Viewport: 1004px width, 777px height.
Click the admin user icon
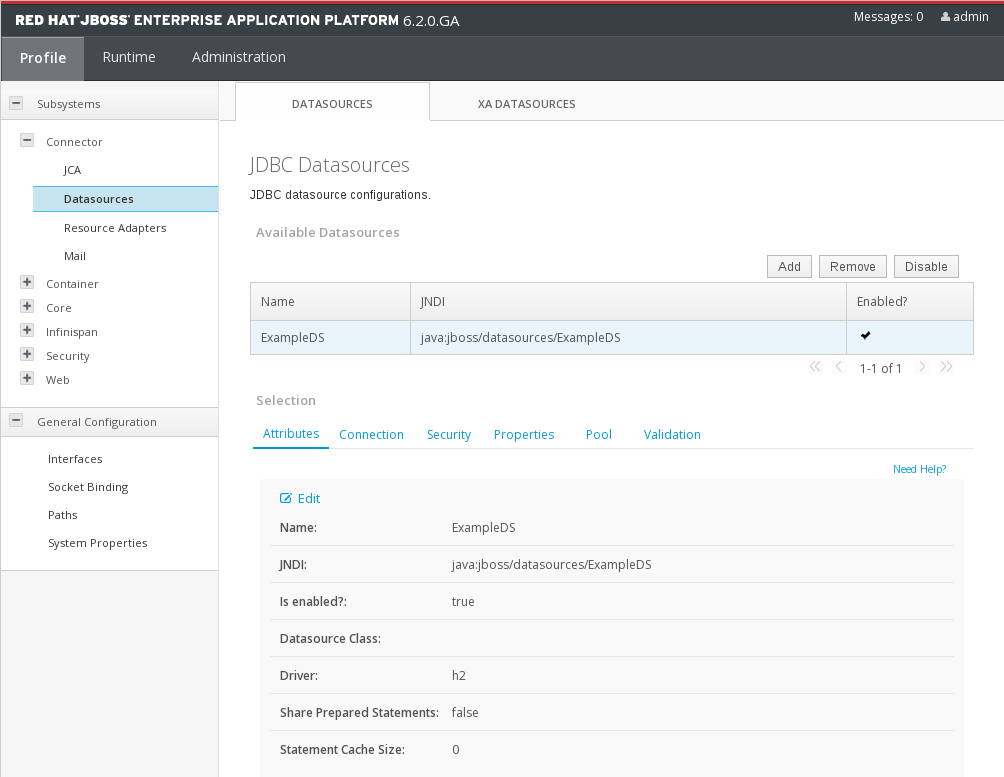pyautogui.click(x=945, y=17)
